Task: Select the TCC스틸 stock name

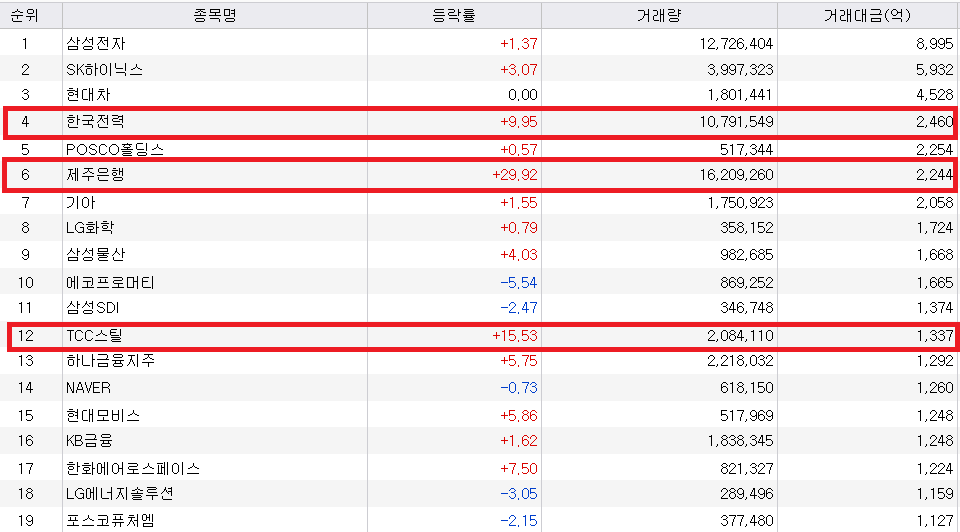Action: coord(94,336)
